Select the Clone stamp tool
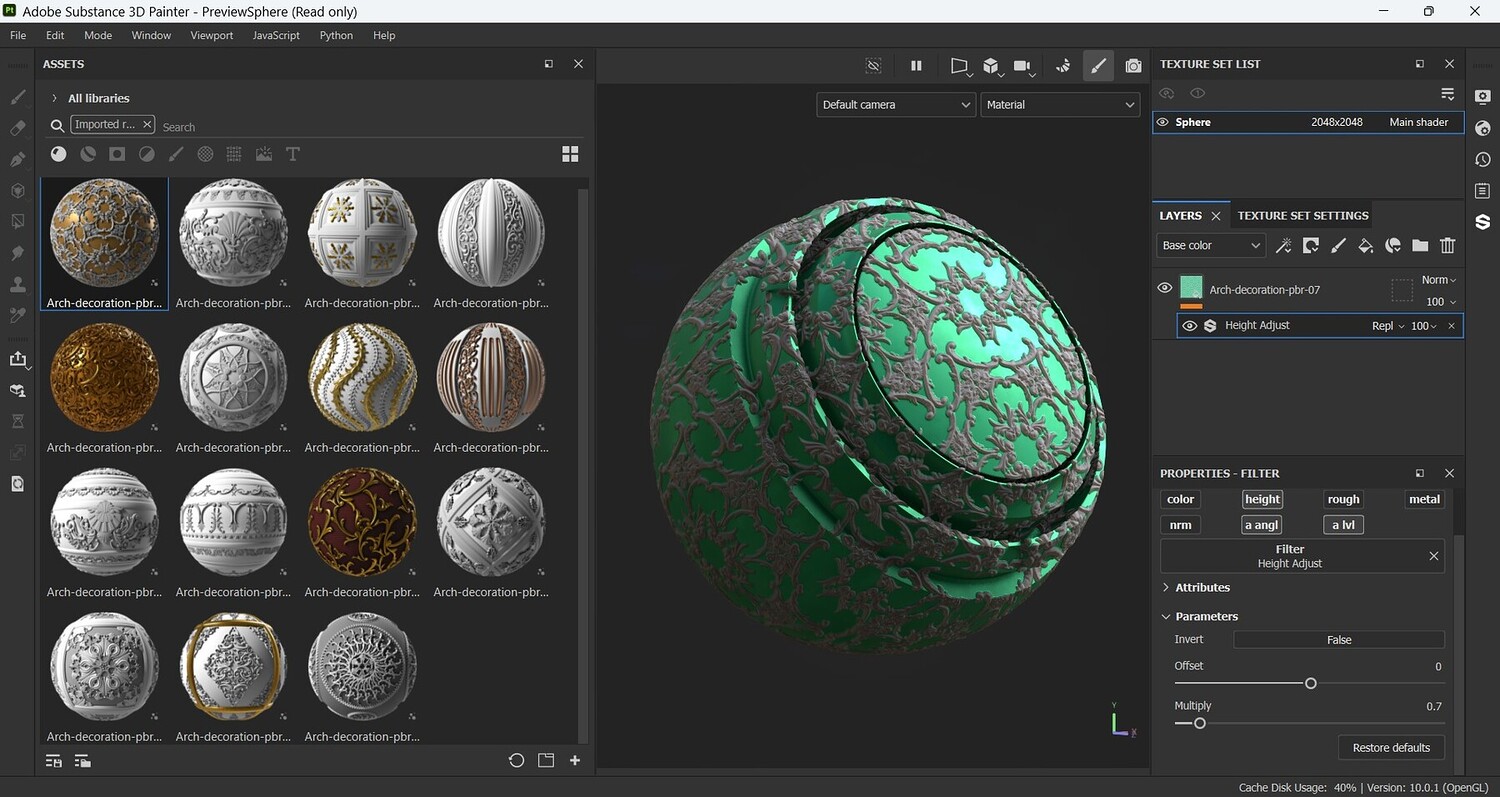Screen dimensions: 1500x797 tap(17, 284)
